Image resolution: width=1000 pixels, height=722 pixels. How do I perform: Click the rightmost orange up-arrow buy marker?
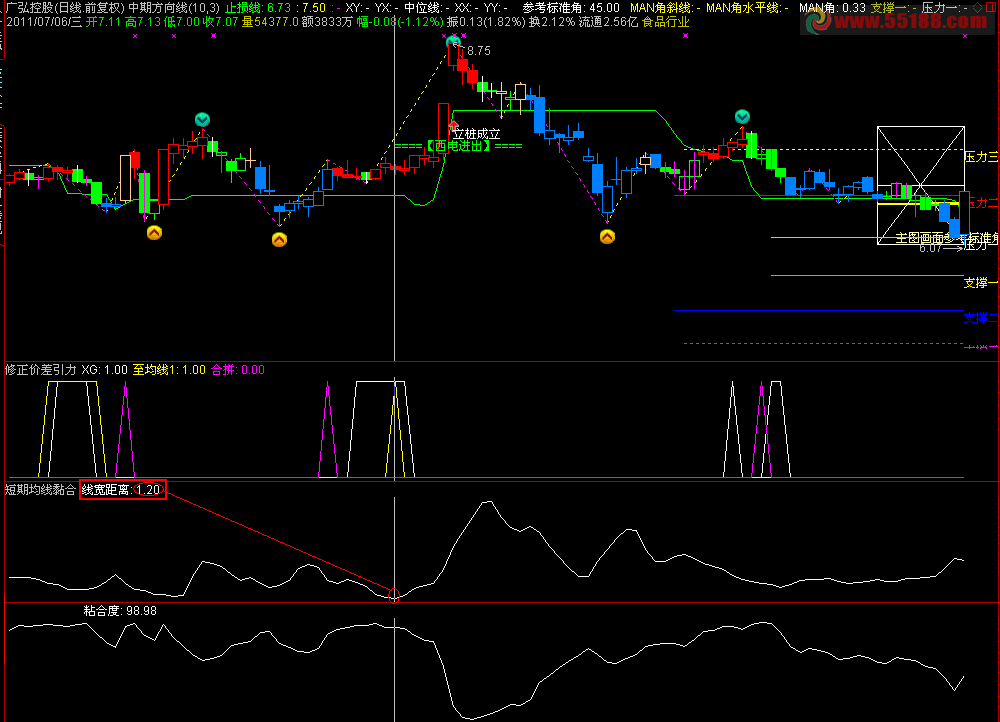[607, 237]
